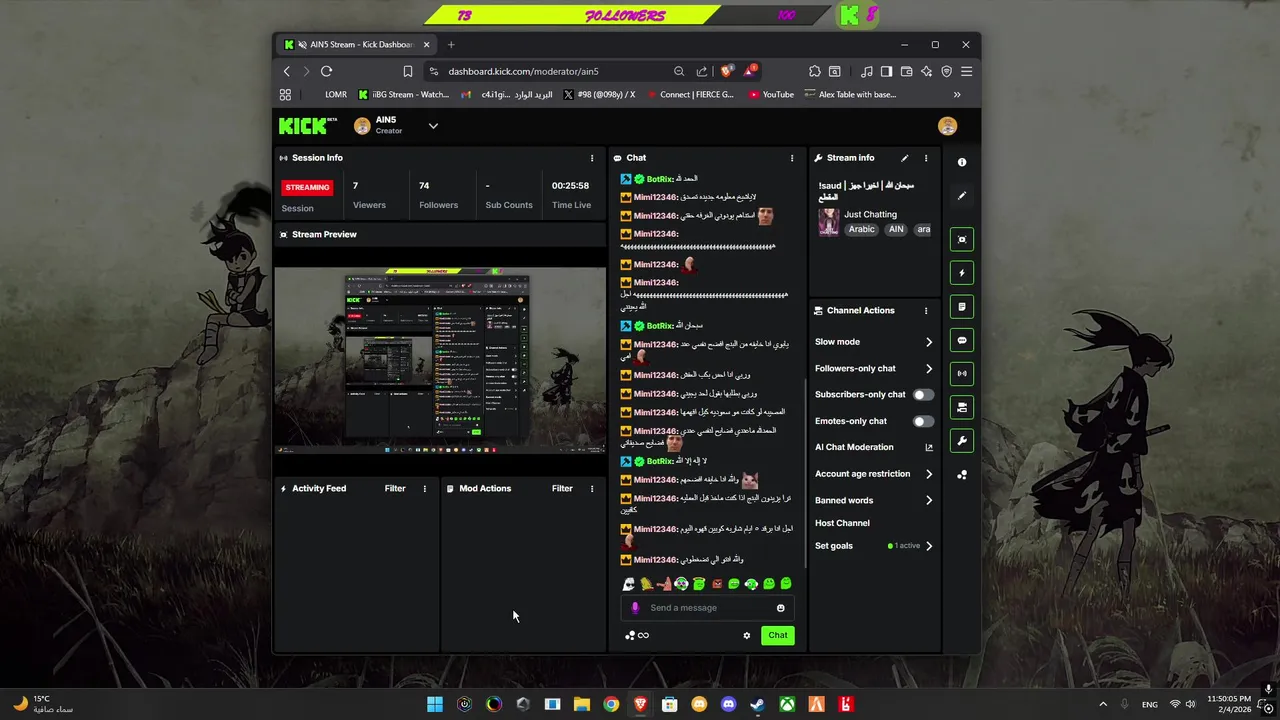Expand Slow mode options
The image size is (1280, 720).
pos(929,342)
